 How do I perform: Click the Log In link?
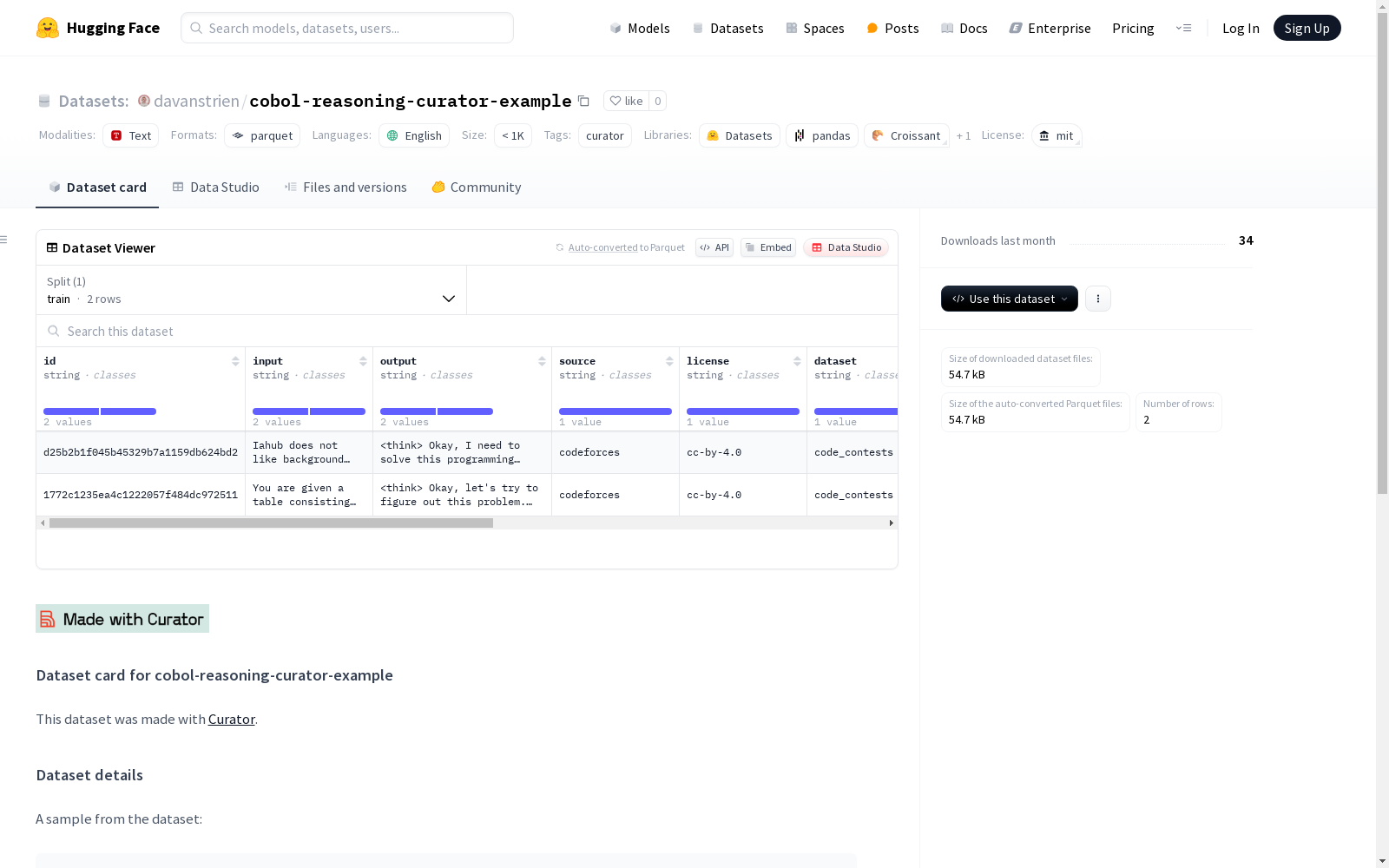coord(1241,28)
